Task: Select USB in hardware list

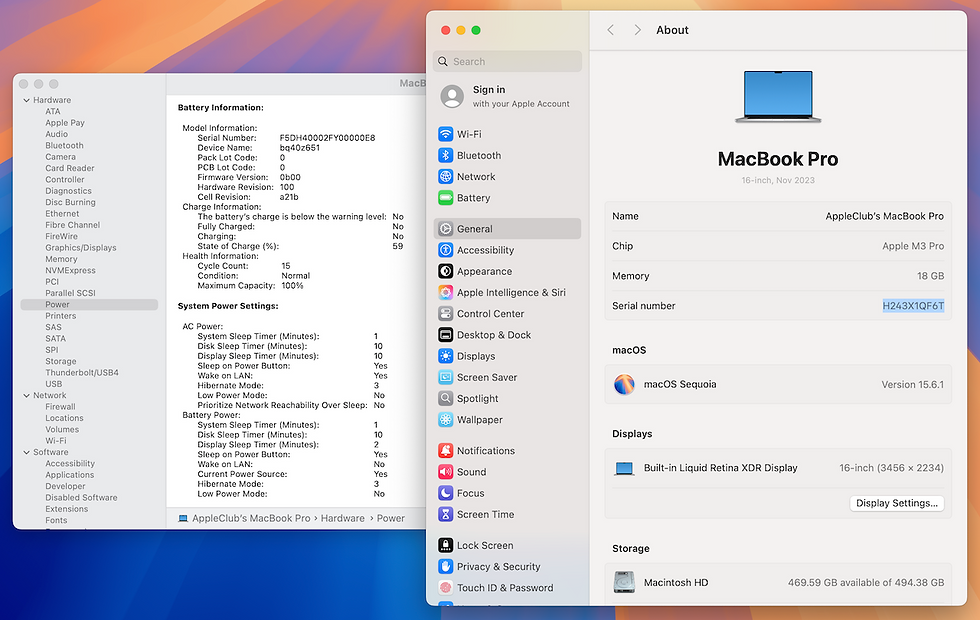Action: click(54, 384)
